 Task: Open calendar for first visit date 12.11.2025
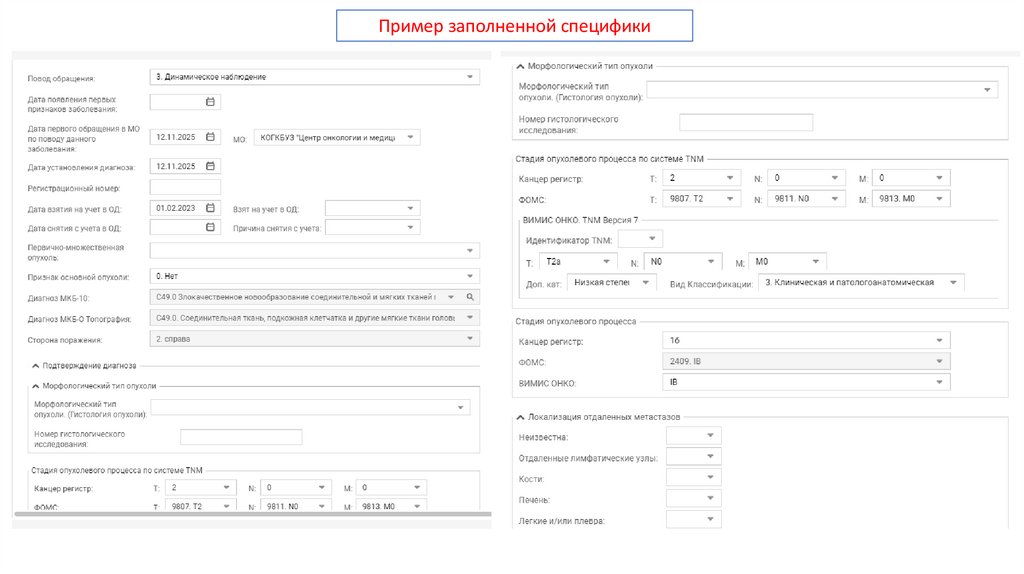pyautogui.click(x=210, y=137)
